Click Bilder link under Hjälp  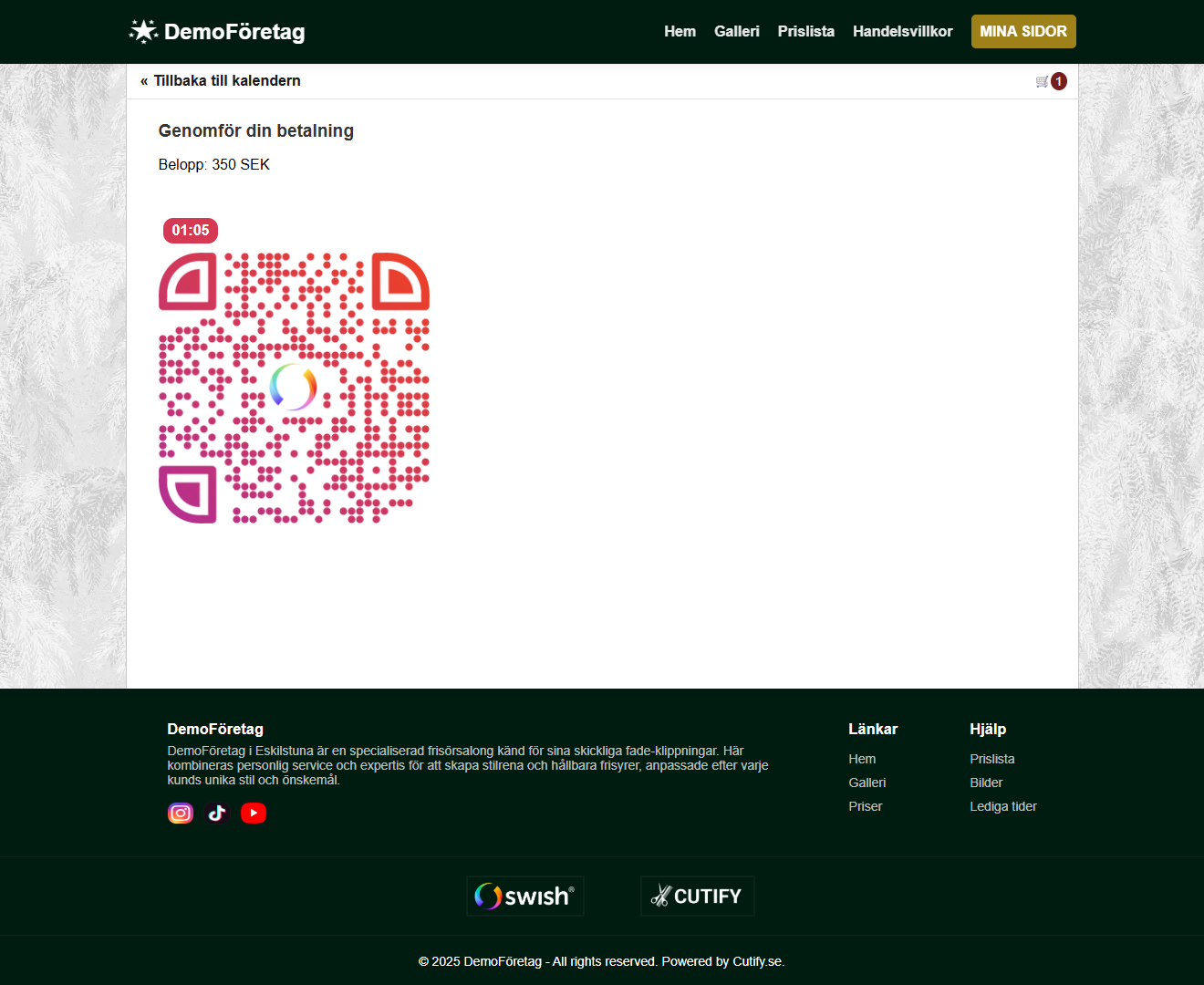pos(986,783)
